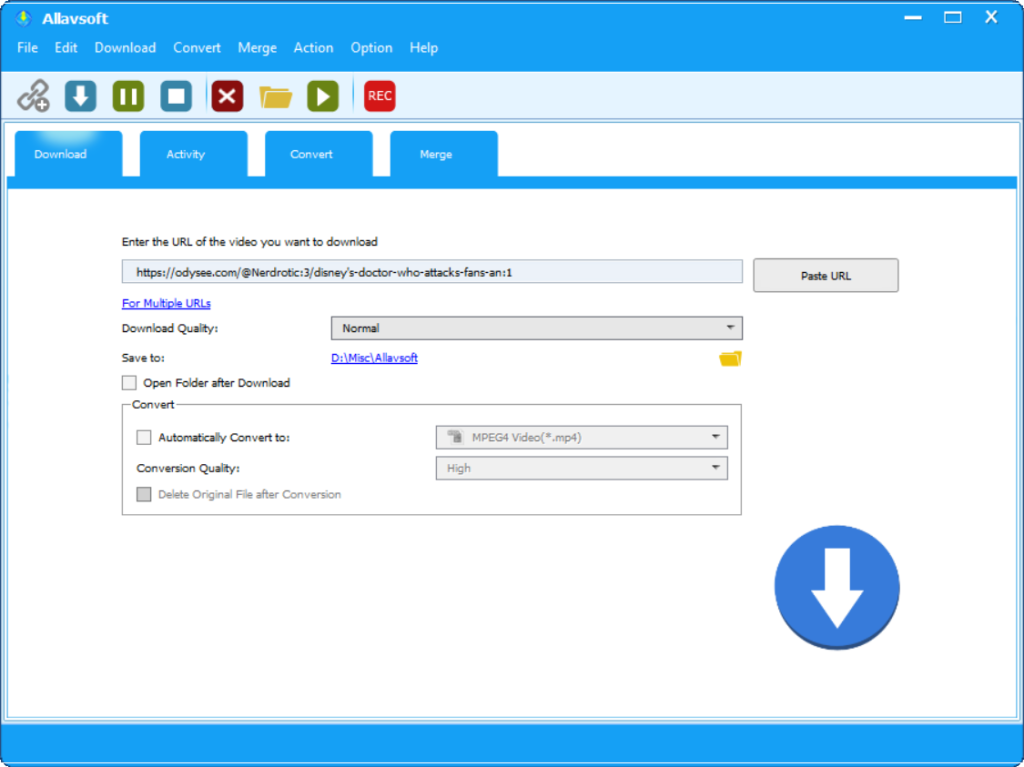1024x767 pixels.
Task: Click the Paste URL button
Action: (x=825, y=275)
